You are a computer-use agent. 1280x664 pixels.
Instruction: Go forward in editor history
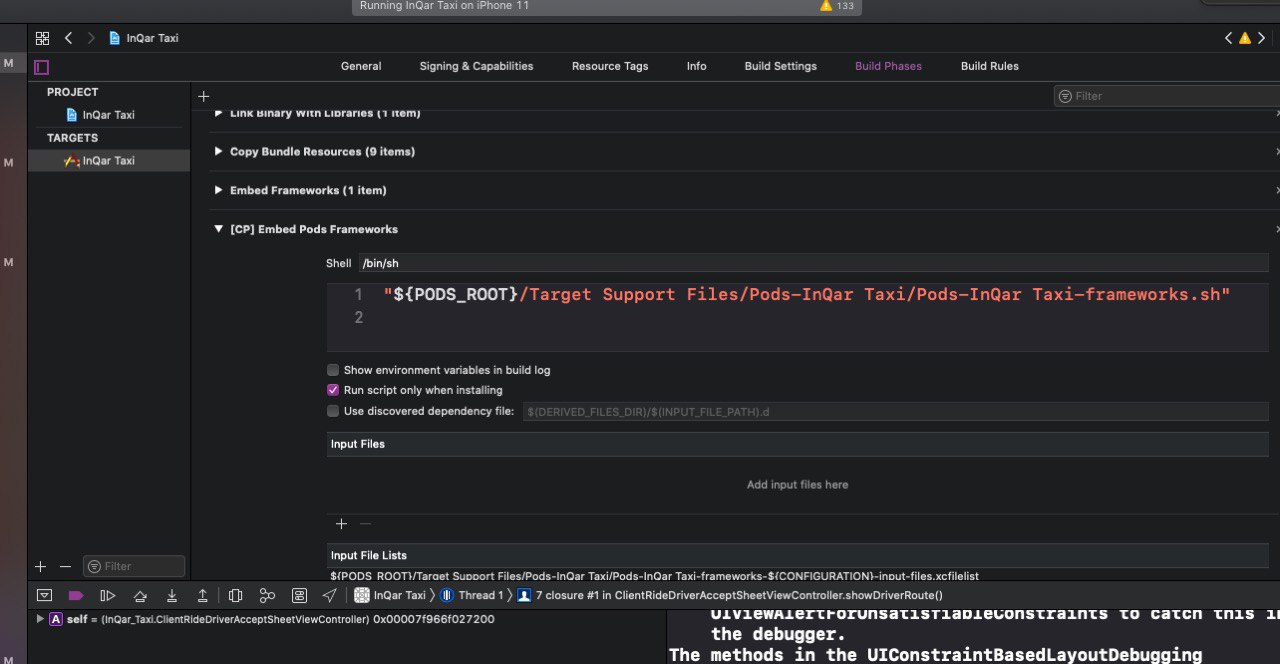[x=91, y=38]
